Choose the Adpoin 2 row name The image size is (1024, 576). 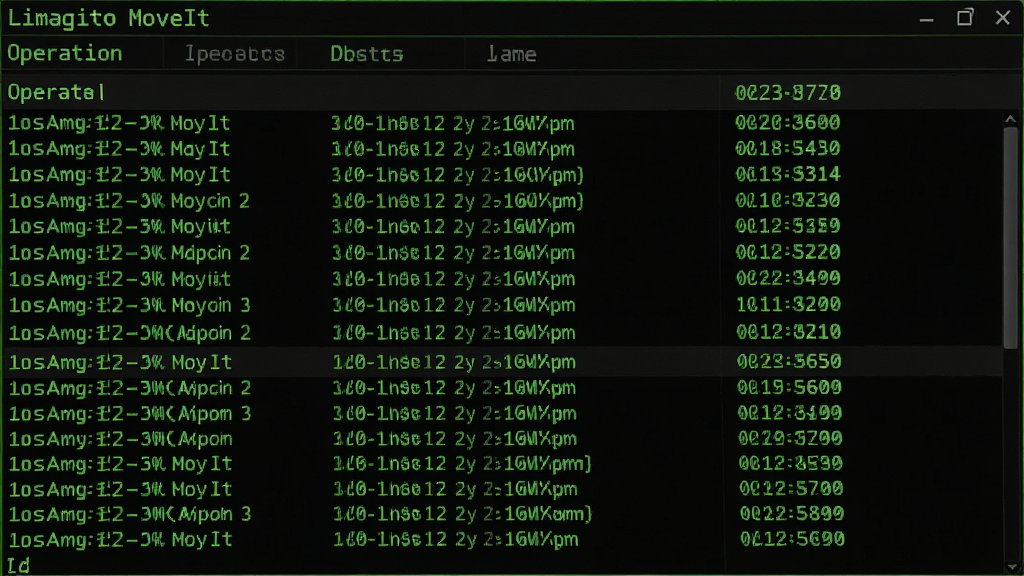213,333
